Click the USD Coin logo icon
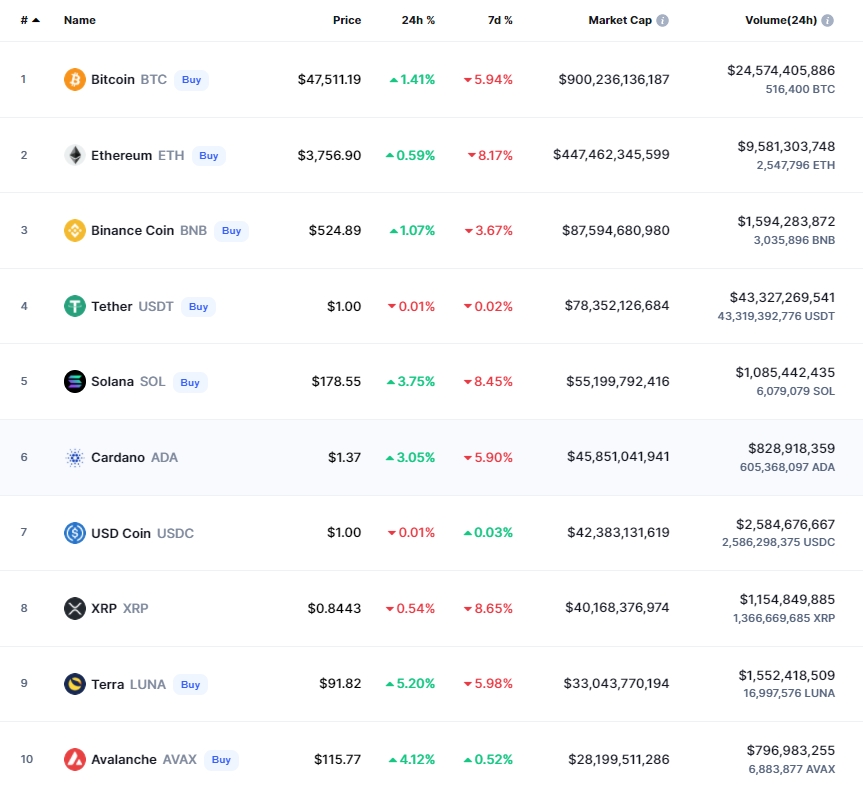The height and width of the screenshot is (793, 863). pyautogui.click(x=75, y=533)
